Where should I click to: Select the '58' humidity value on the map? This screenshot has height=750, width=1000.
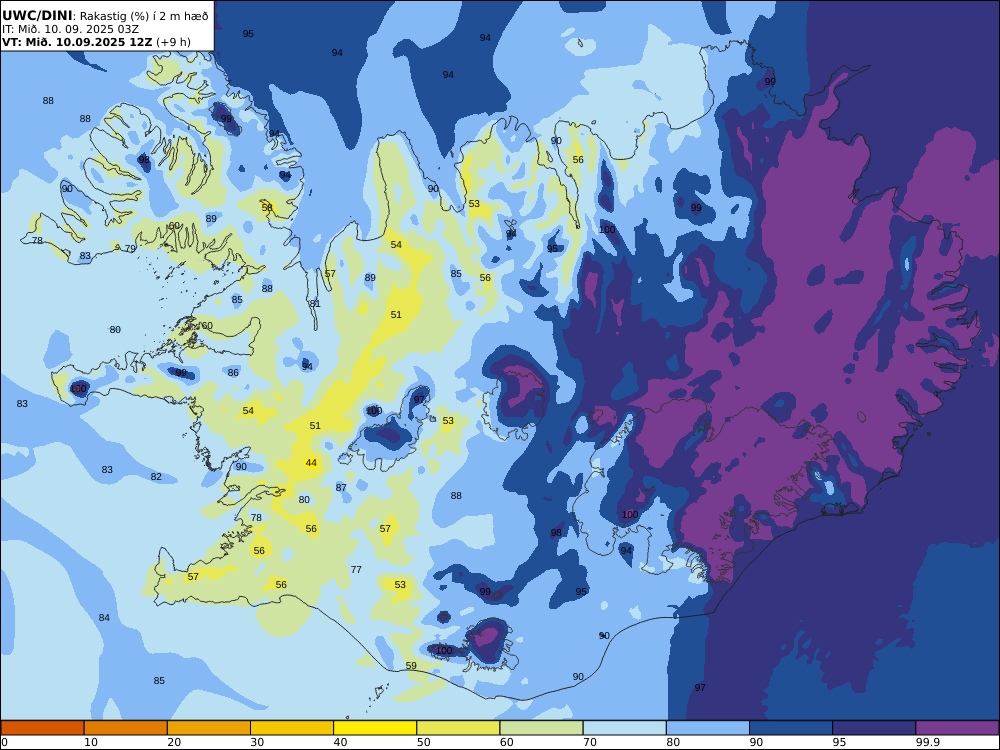click(267, 207)
